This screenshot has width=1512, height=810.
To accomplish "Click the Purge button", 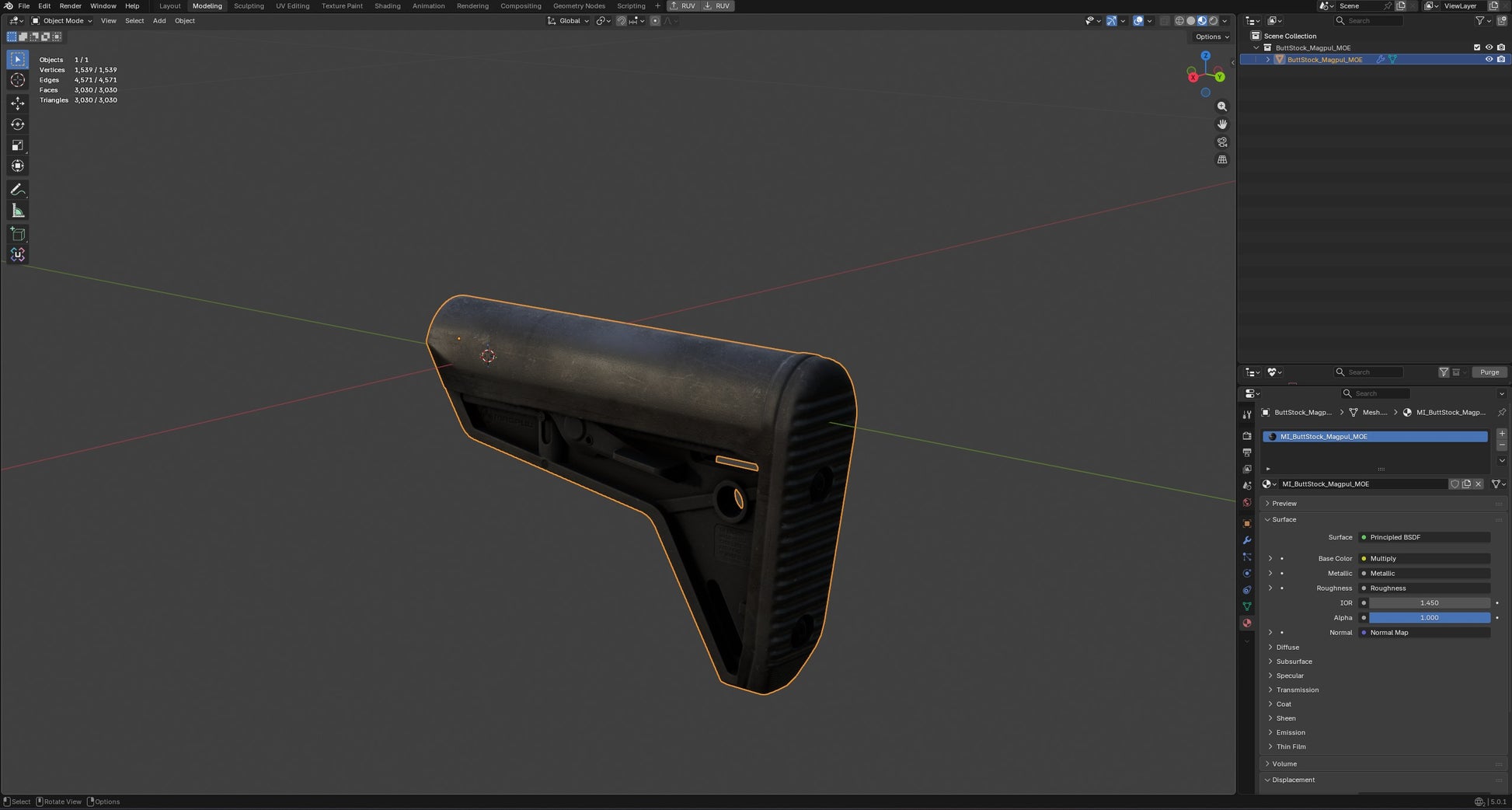I will [1489, 372].
